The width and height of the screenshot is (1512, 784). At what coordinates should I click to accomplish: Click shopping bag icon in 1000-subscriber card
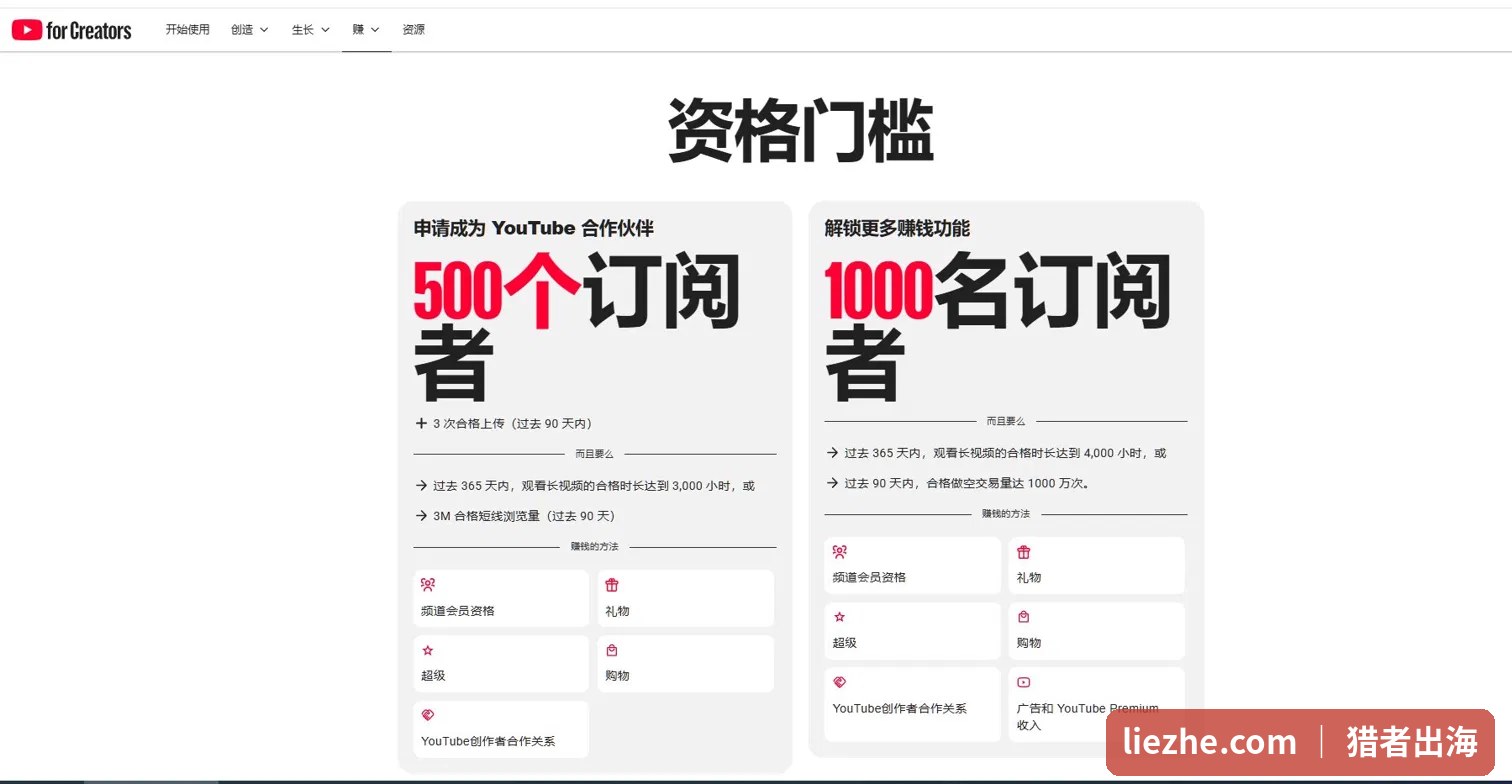pyautogui.click(x=1024, y=617)
